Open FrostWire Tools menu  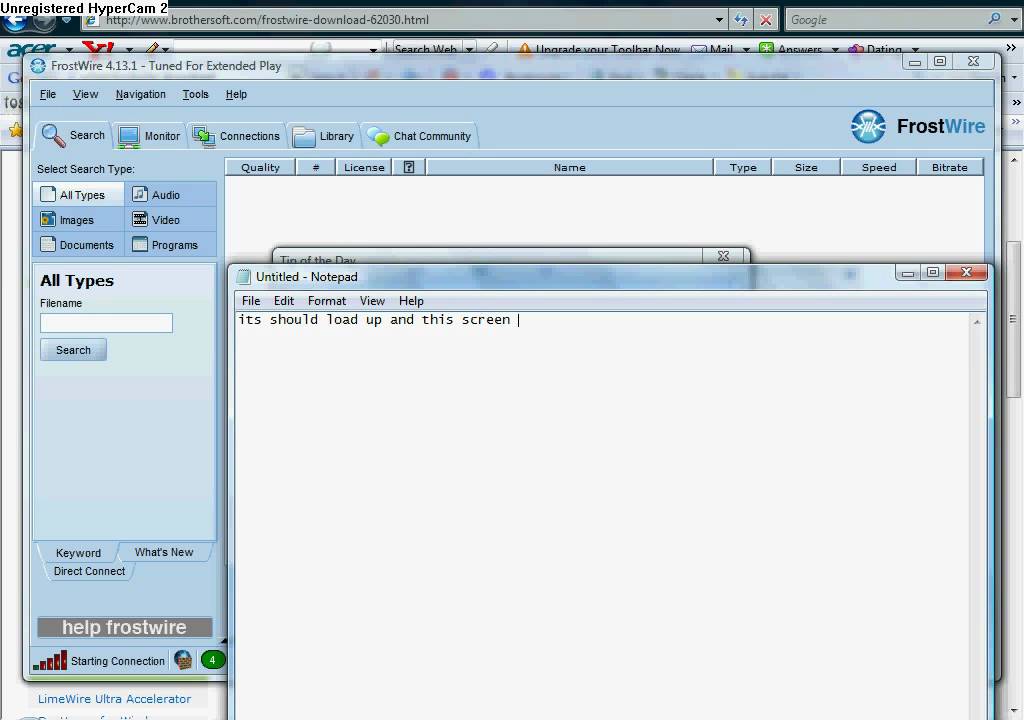195,94
